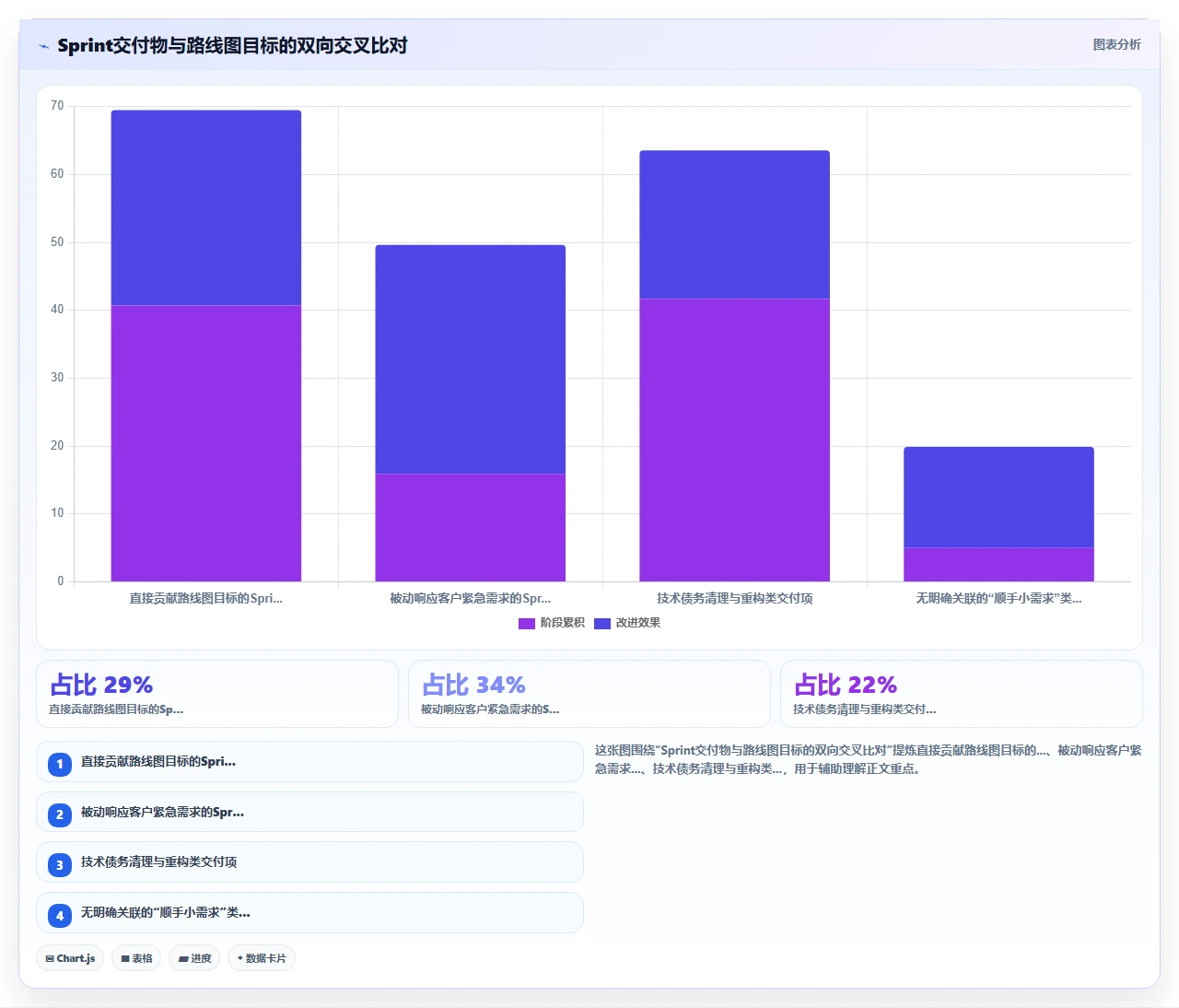Click the blue segment of the 技术债务清理 bar
The image size is (1179, 1008).
[x=734, y=225]
